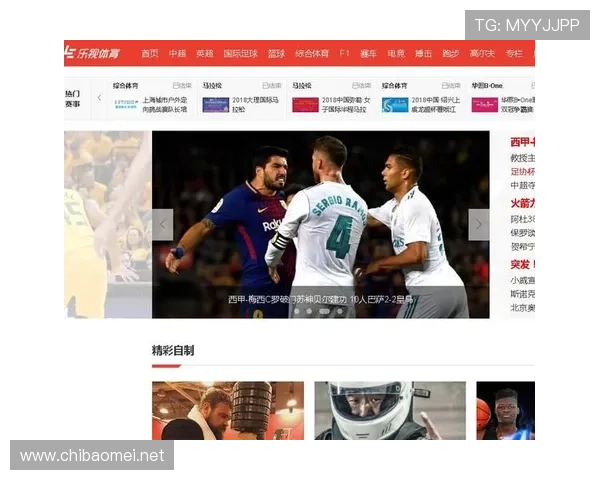Go to the 国际足球 navigation section
Image resolution: width=600 pixels, height=480 pixels.
click(x=240, y=53)
